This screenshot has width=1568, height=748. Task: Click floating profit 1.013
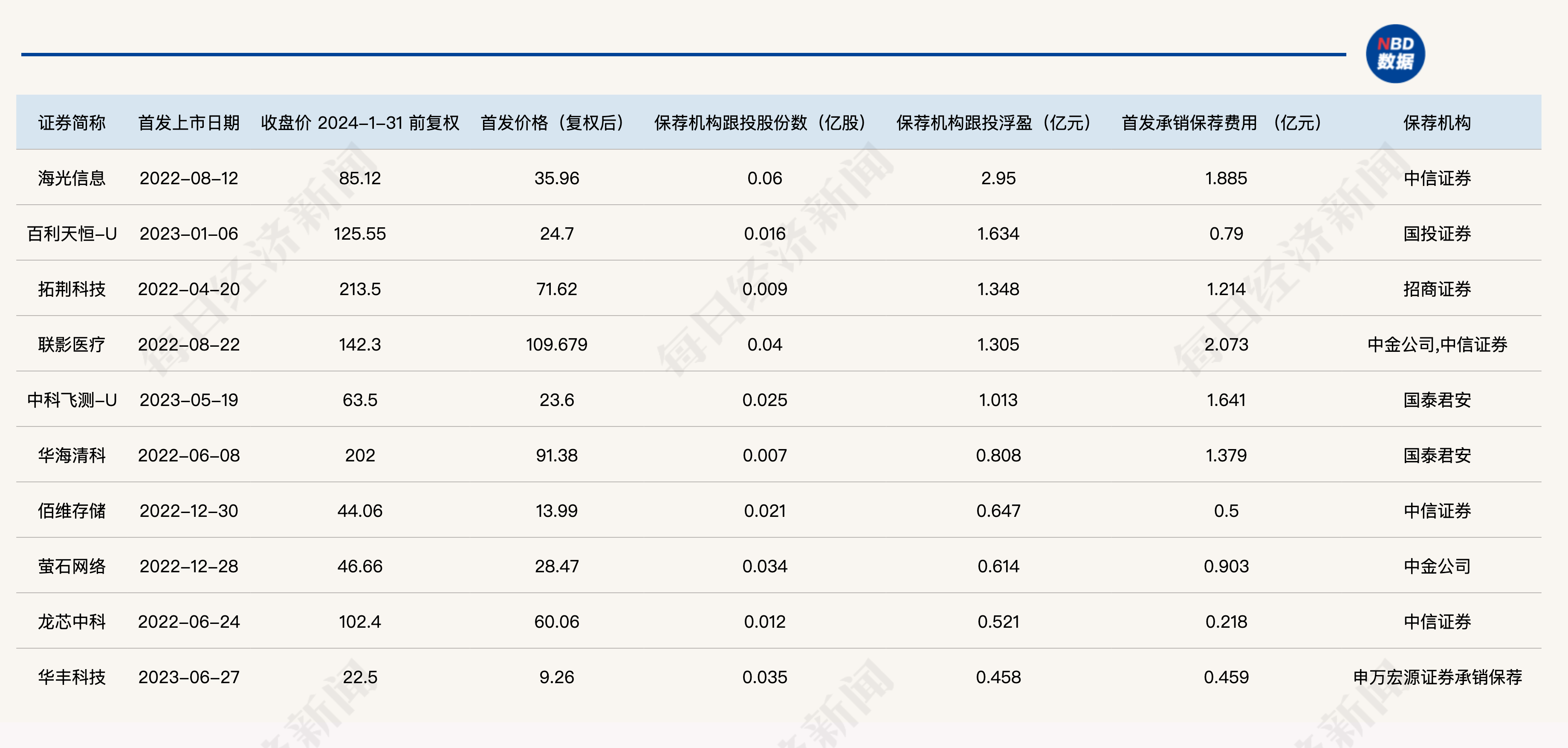pyautogui.click(x=998, y=400)
